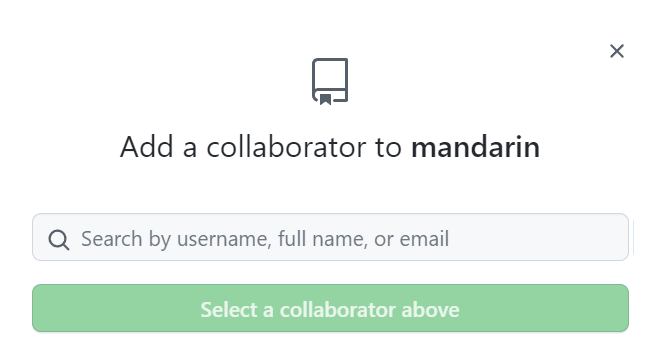
Task: Focus the collaborator search input field
Action: tap(330, 237)
